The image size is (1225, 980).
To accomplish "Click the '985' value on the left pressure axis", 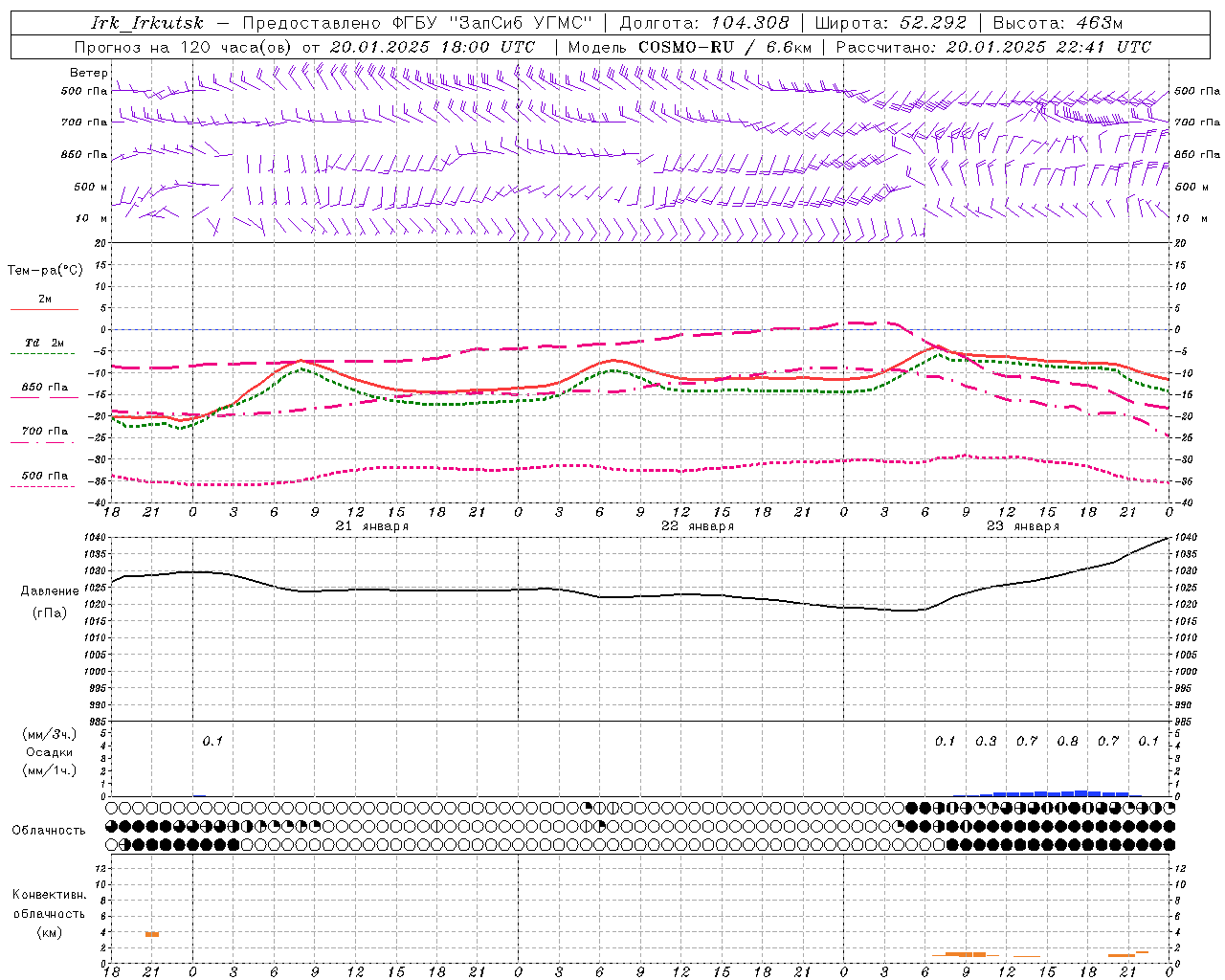I will [x=97, y=723].
